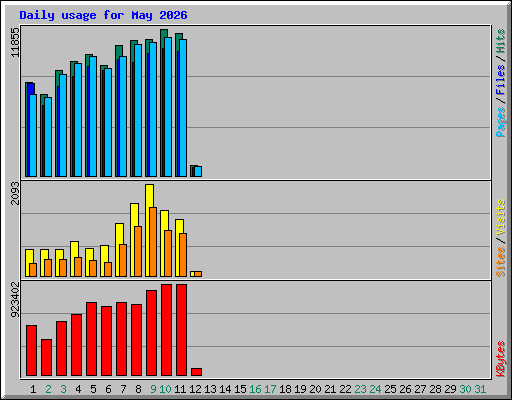This screenshot has height=400, width=512.
Task: Click day 28 on the axis
Action: (x=435, y=389)
